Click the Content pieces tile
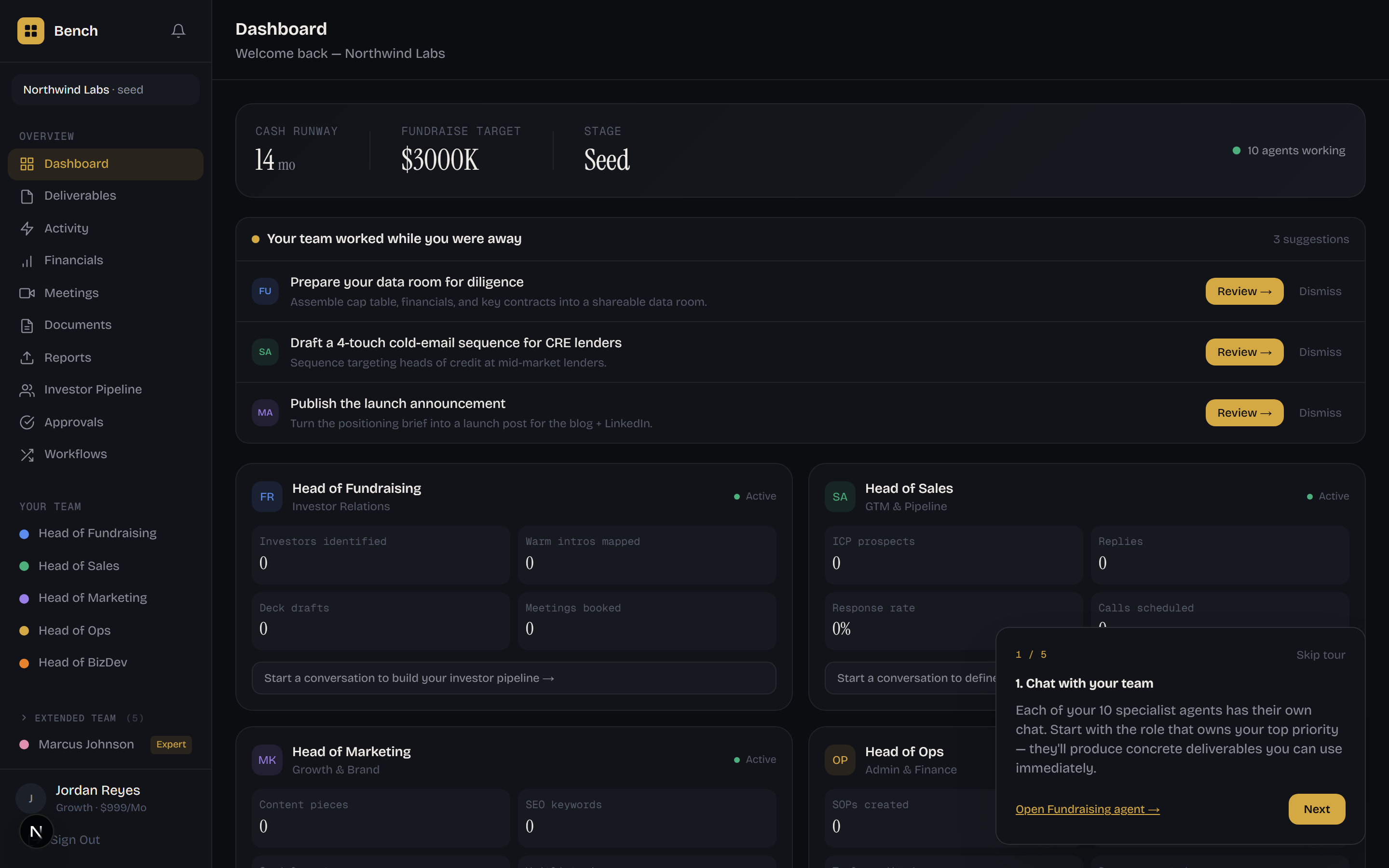This screenshot has width=1389, height=868. pyautogui.click(x=381, y=818)
